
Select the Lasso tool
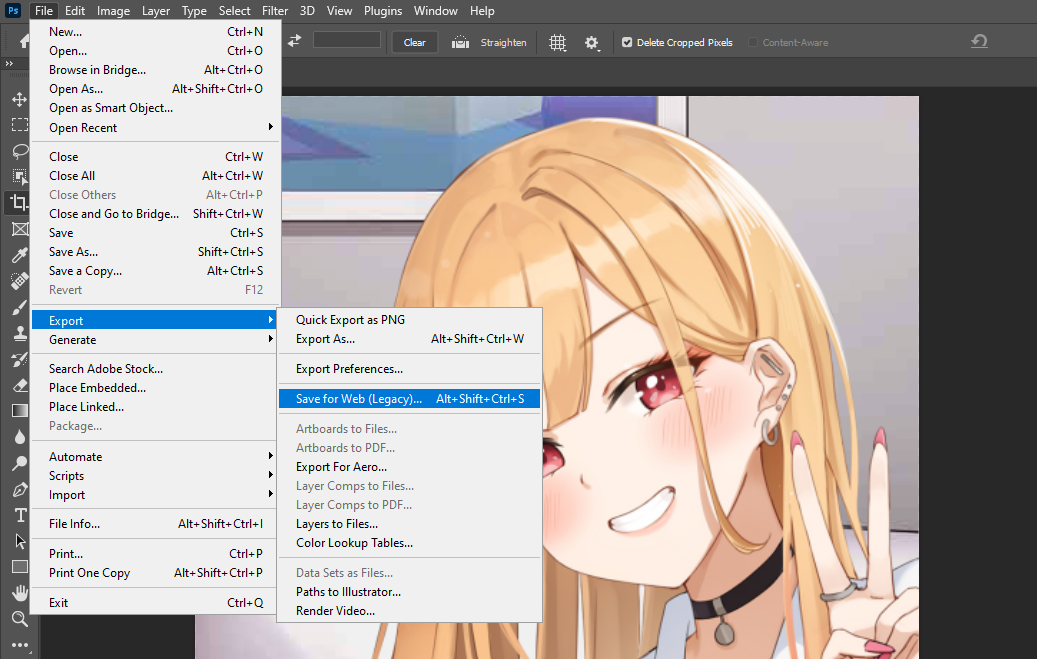coord(19,151)
